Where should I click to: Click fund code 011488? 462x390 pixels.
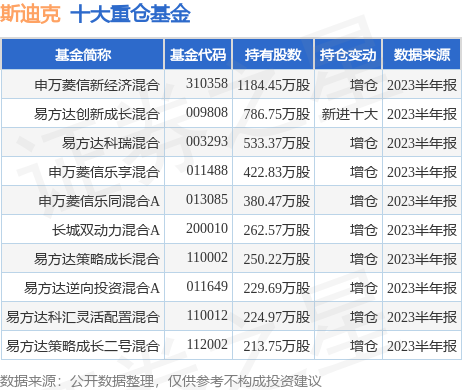click(207, 171)
